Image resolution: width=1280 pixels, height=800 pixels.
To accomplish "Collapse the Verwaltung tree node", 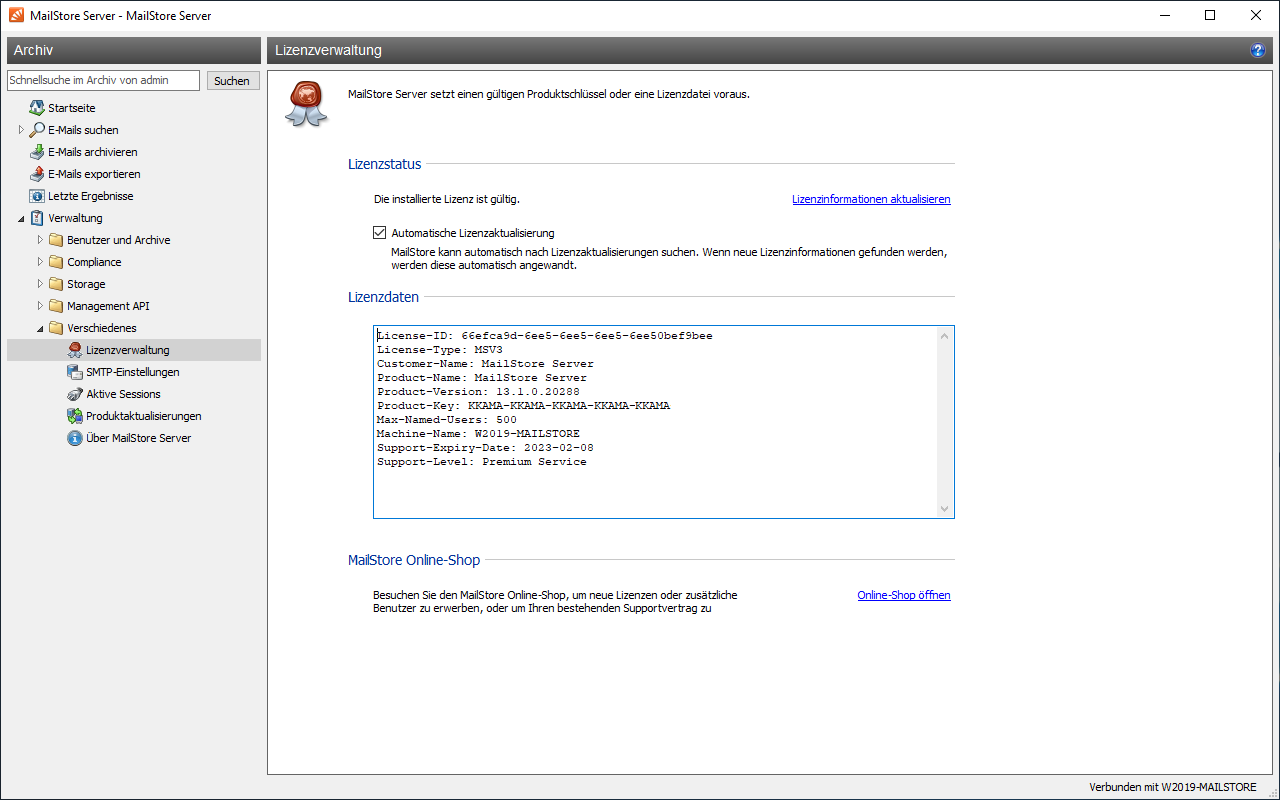I will pos(21,218).
